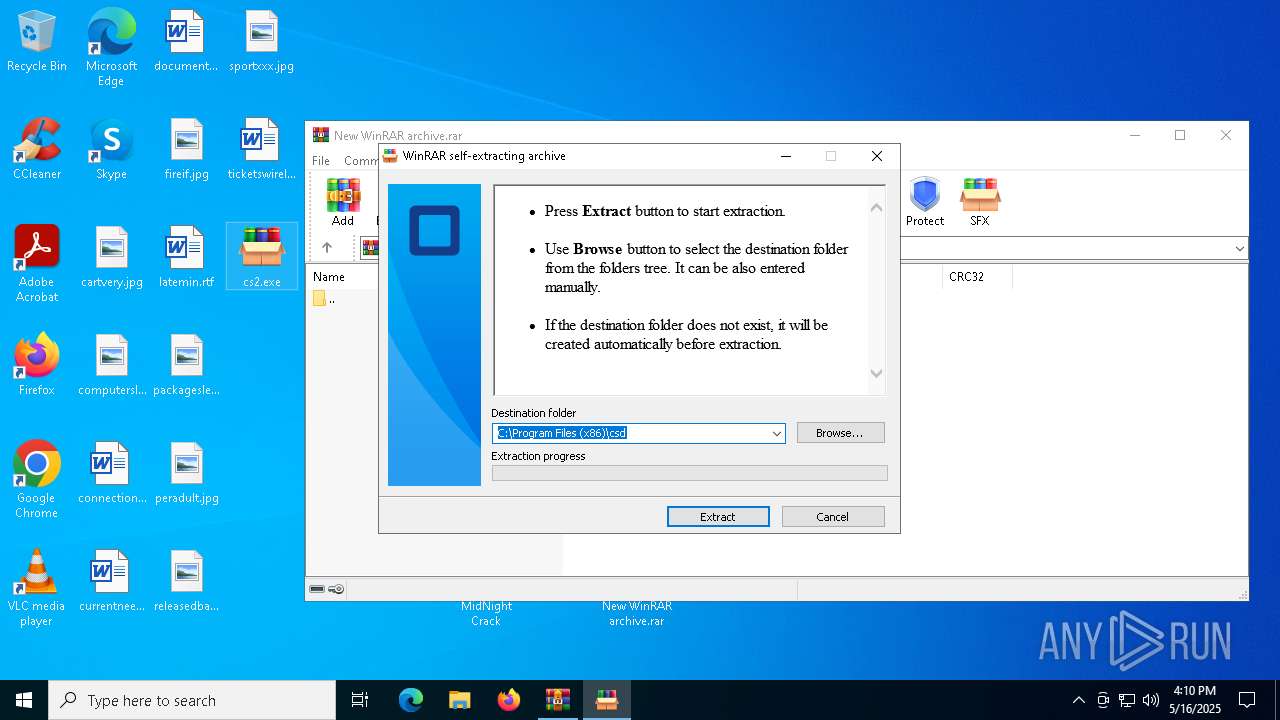The height and width of the screenshot is (720, 1280).
Task: Expand the Destination folder dropdown arrow
Action: [776, 433]
